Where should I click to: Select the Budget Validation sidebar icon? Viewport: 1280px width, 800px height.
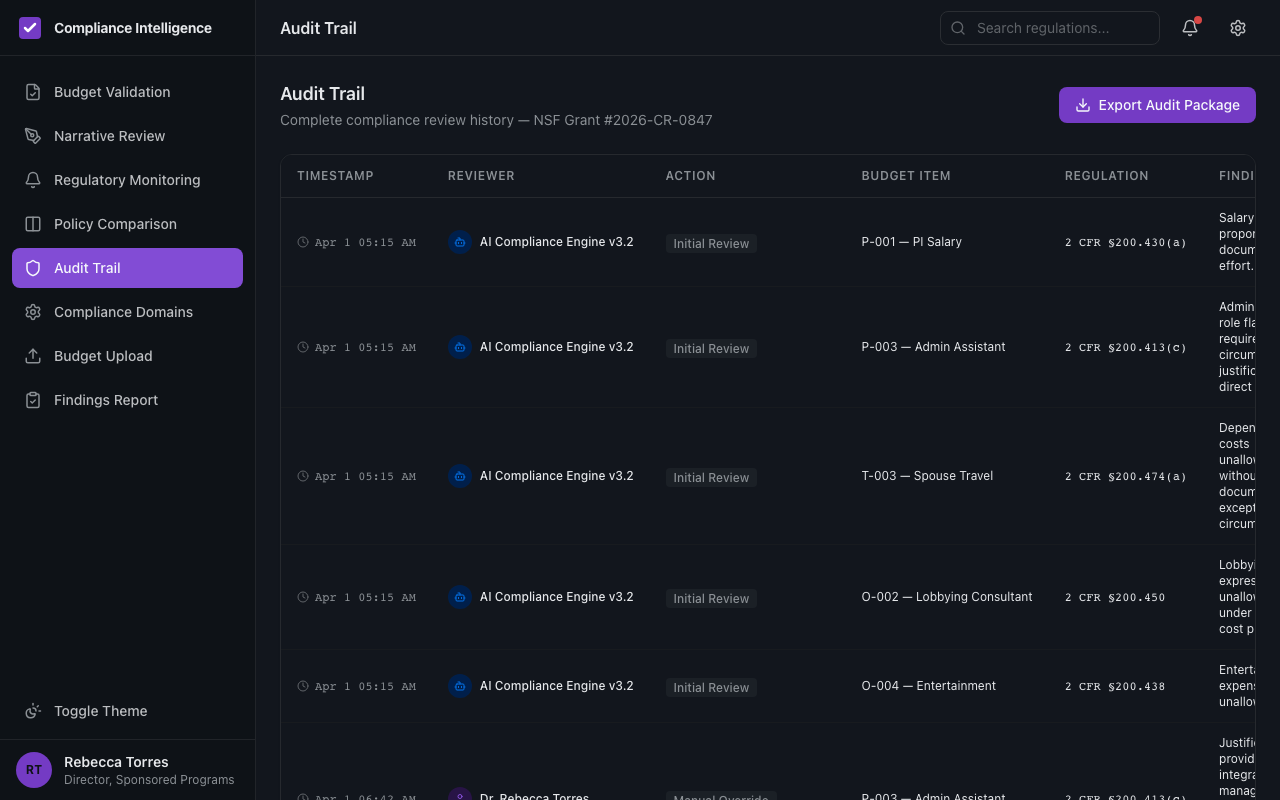tap(33, 91)
